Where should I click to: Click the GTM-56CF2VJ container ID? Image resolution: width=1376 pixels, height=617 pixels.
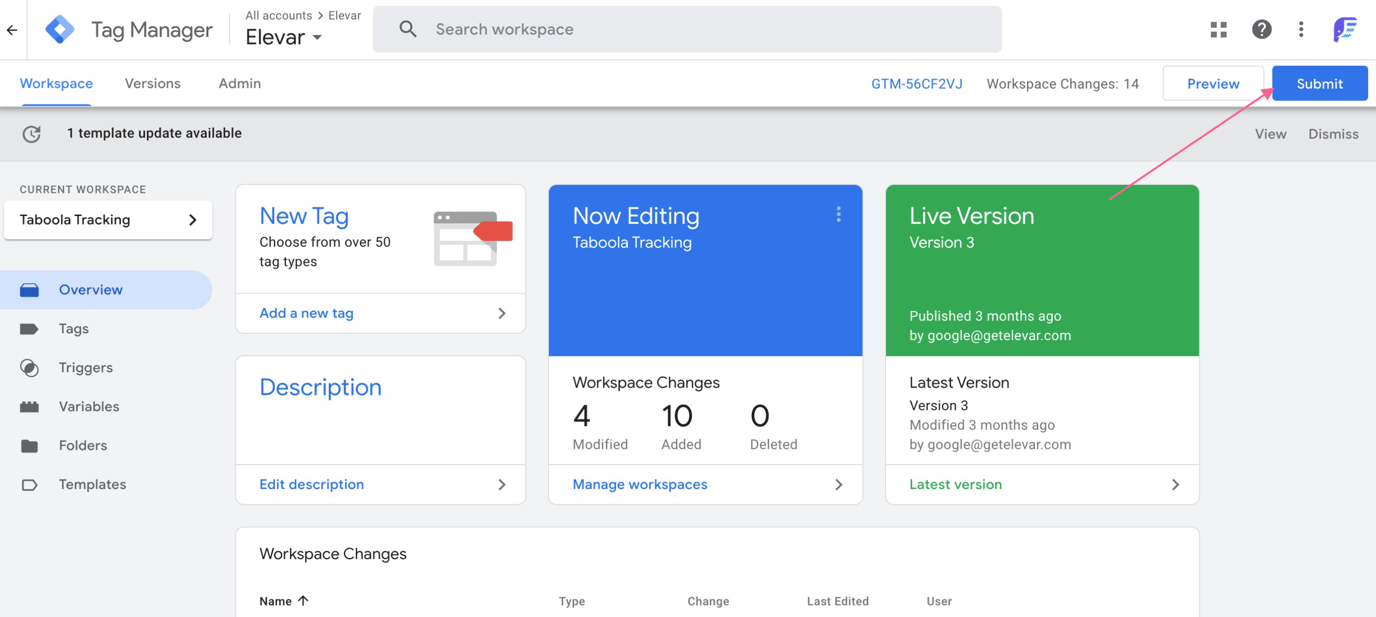[917, 84]
